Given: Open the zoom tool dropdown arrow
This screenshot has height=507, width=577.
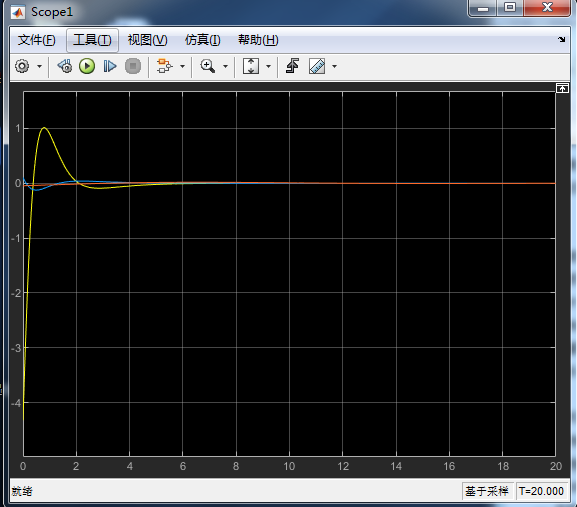Looking at the screenshot, I should [225, 67].
